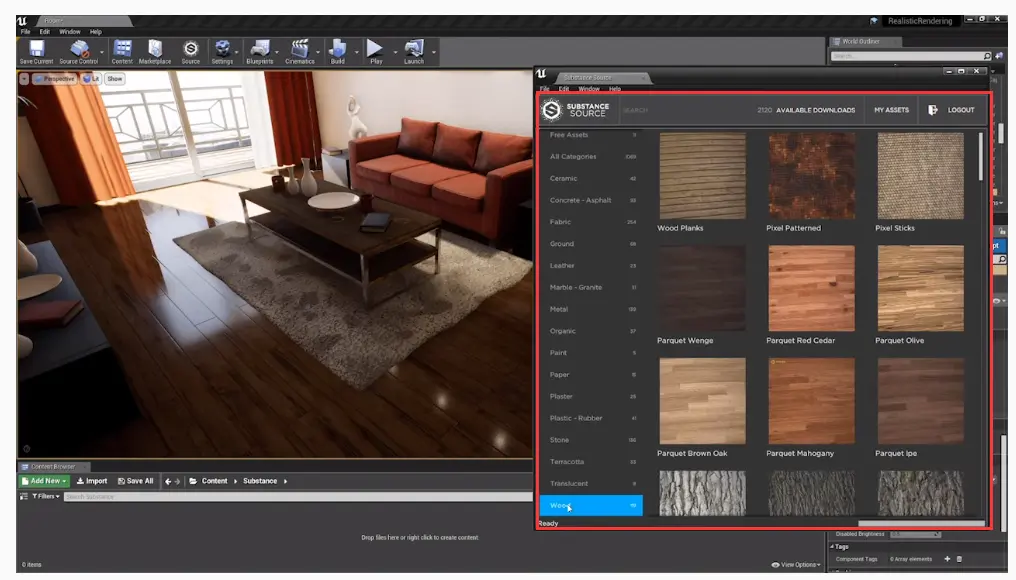Click the Substance Source vertical scrollbar
The image size is (1016, 580).
point(980,157)
